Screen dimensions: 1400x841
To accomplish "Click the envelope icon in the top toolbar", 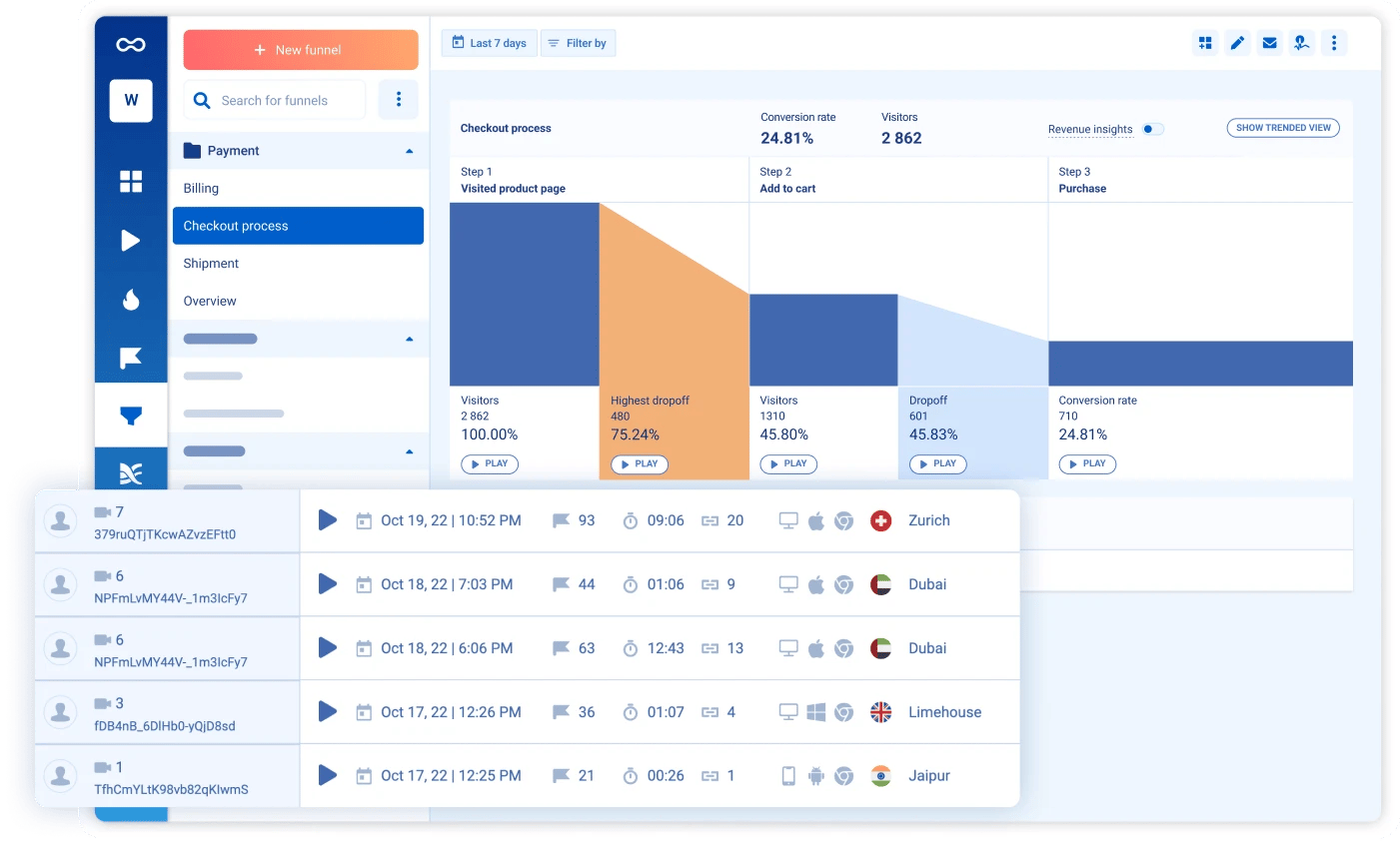I will pos(1269,43).
